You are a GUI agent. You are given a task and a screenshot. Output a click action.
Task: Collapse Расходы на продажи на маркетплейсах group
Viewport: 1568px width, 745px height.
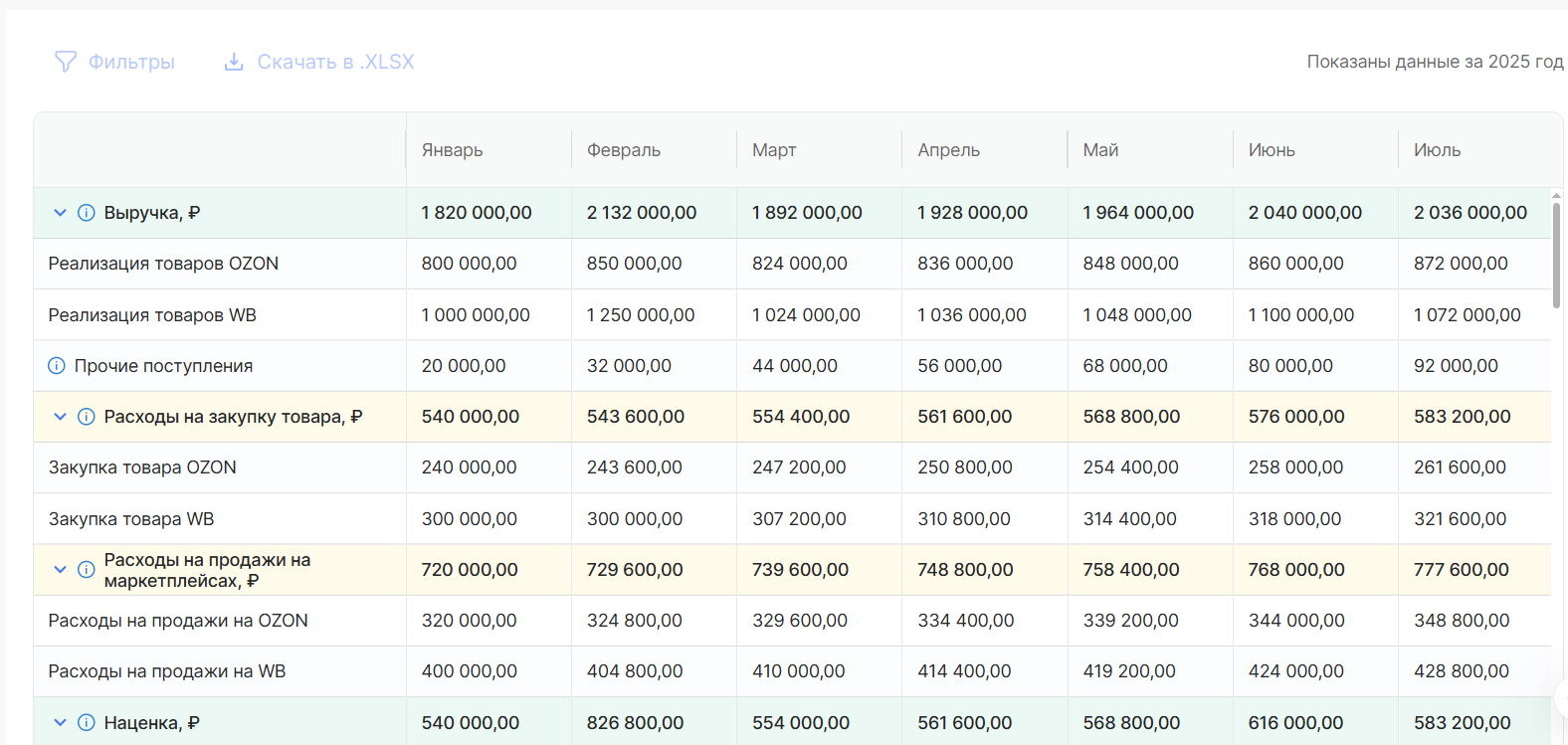pos(60,570)
